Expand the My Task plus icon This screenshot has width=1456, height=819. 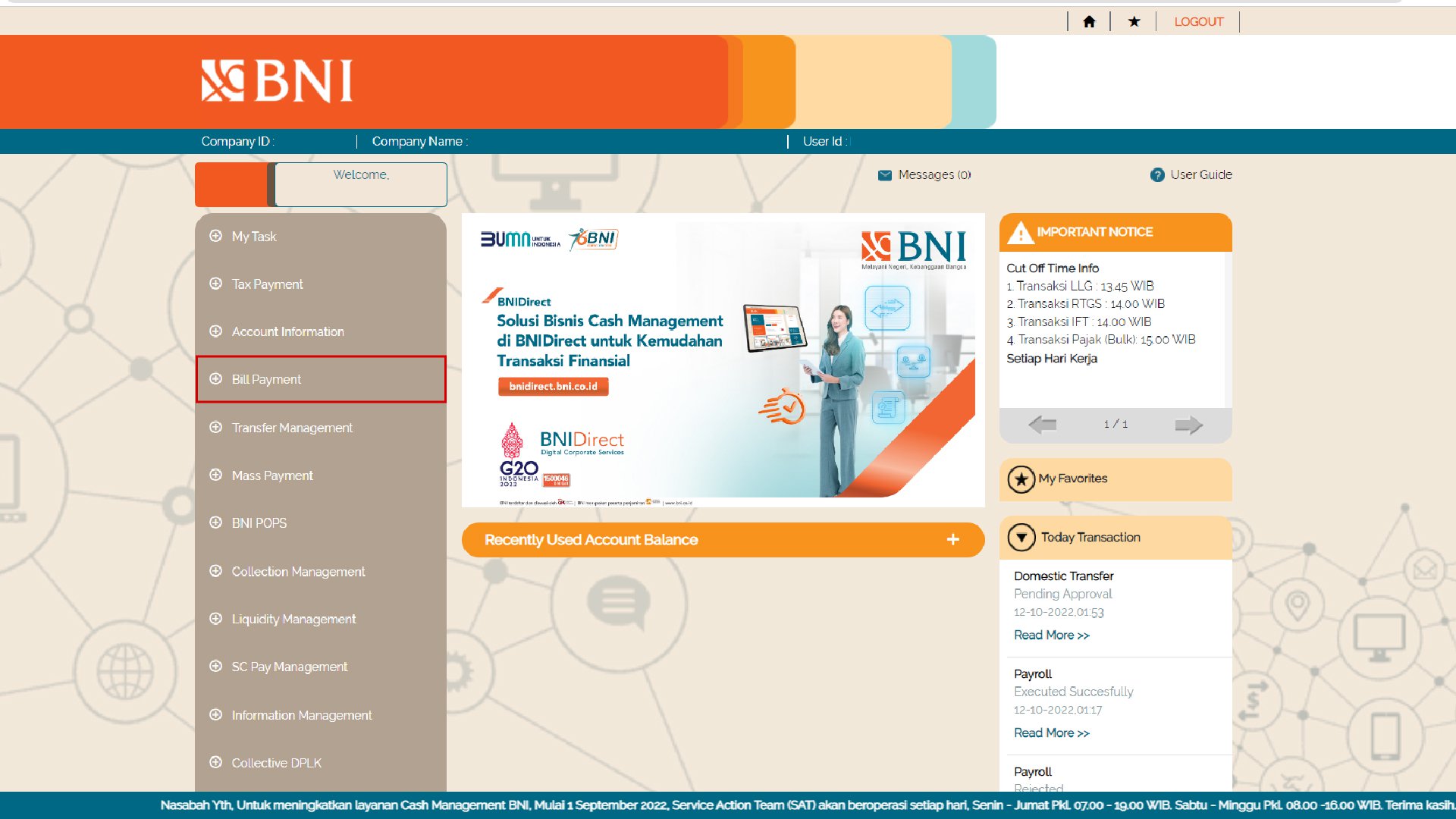(215, 236)
